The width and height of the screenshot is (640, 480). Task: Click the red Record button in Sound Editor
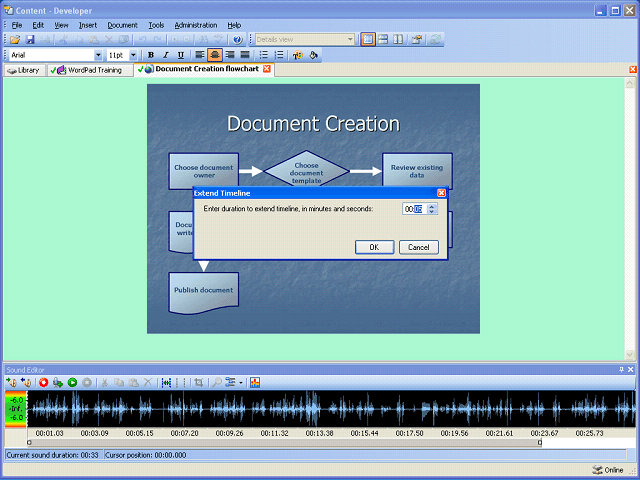tap(44, 382)
